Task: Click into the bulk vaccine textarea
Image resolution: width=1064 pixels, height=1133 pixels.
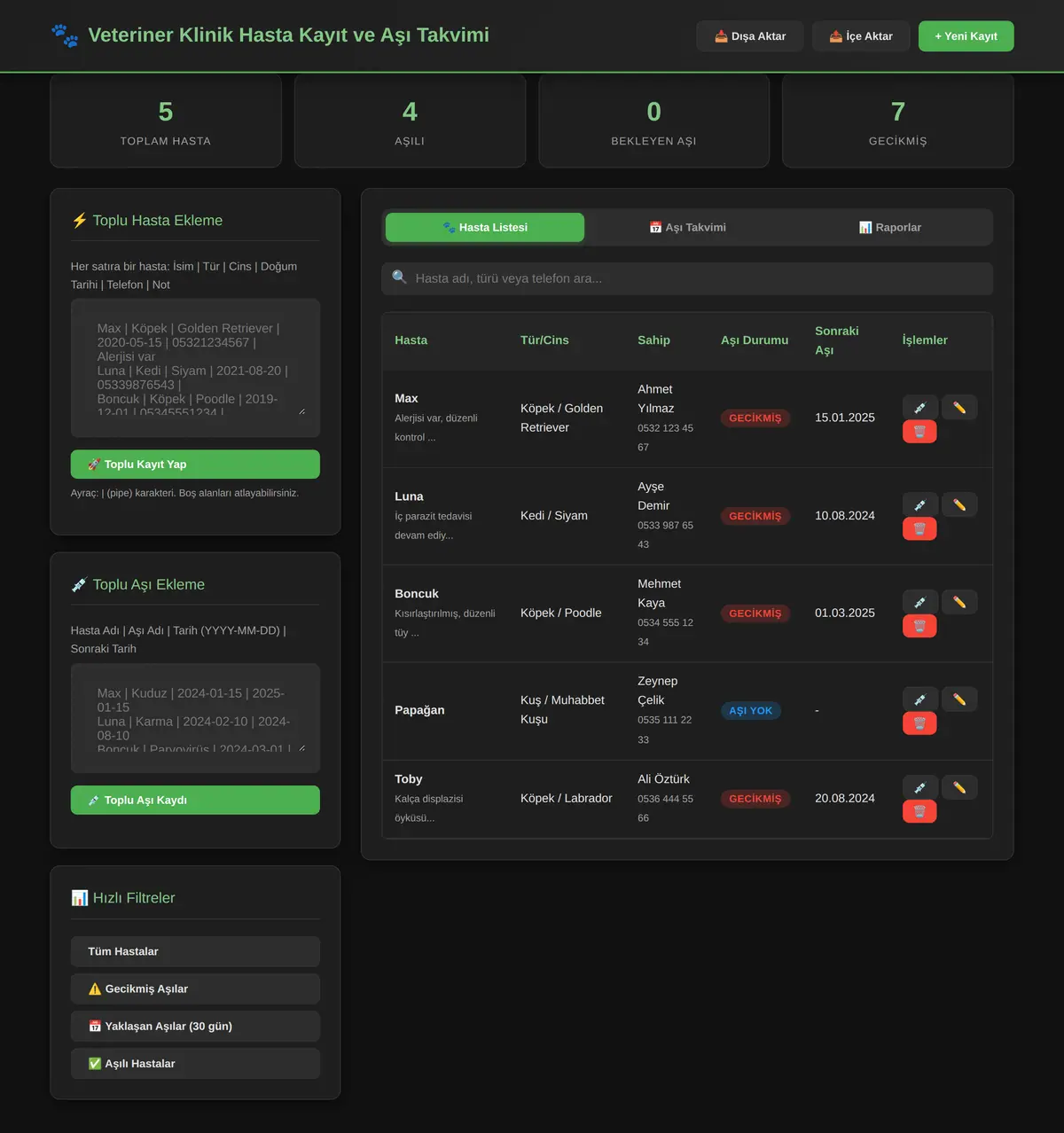Action: click(x=195, y=718)
